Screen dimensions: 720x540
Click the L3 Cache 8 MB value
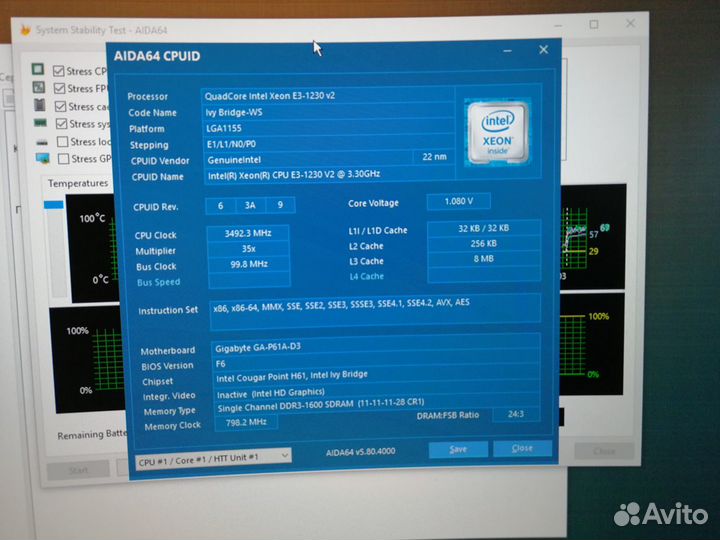point(484,259)
